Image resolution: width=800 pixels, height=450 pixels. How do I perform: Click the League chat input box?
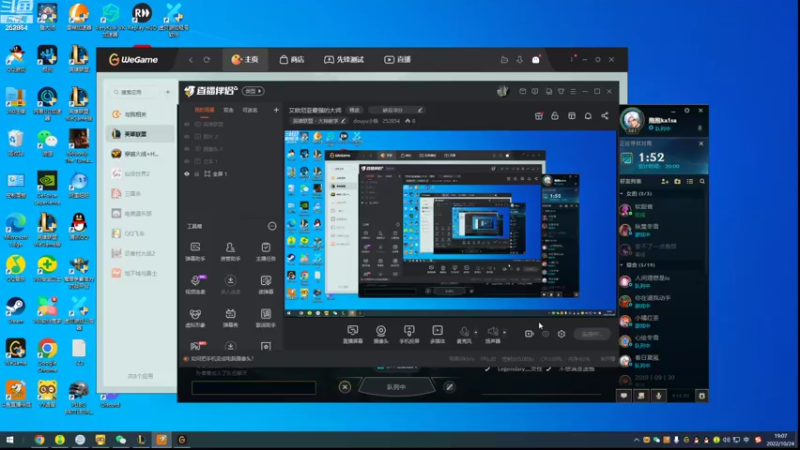coord(254,388)
